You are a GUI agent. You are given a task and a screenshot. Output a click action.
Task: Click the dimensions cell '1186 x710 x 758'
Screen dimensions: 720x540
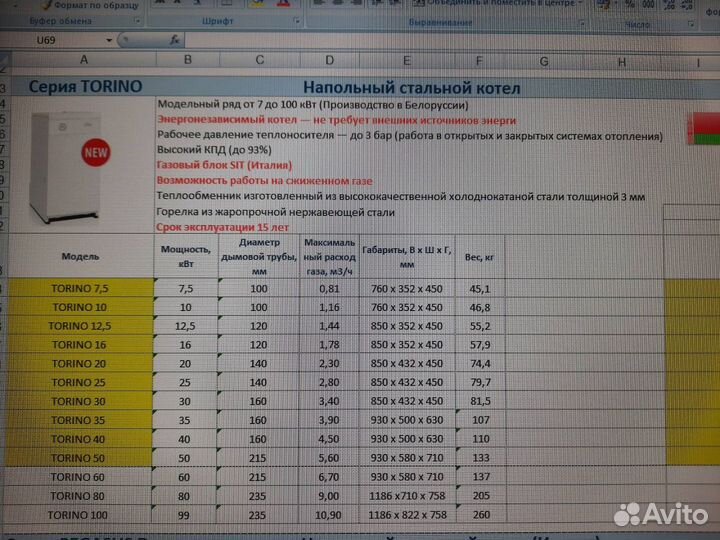(407, 496)
